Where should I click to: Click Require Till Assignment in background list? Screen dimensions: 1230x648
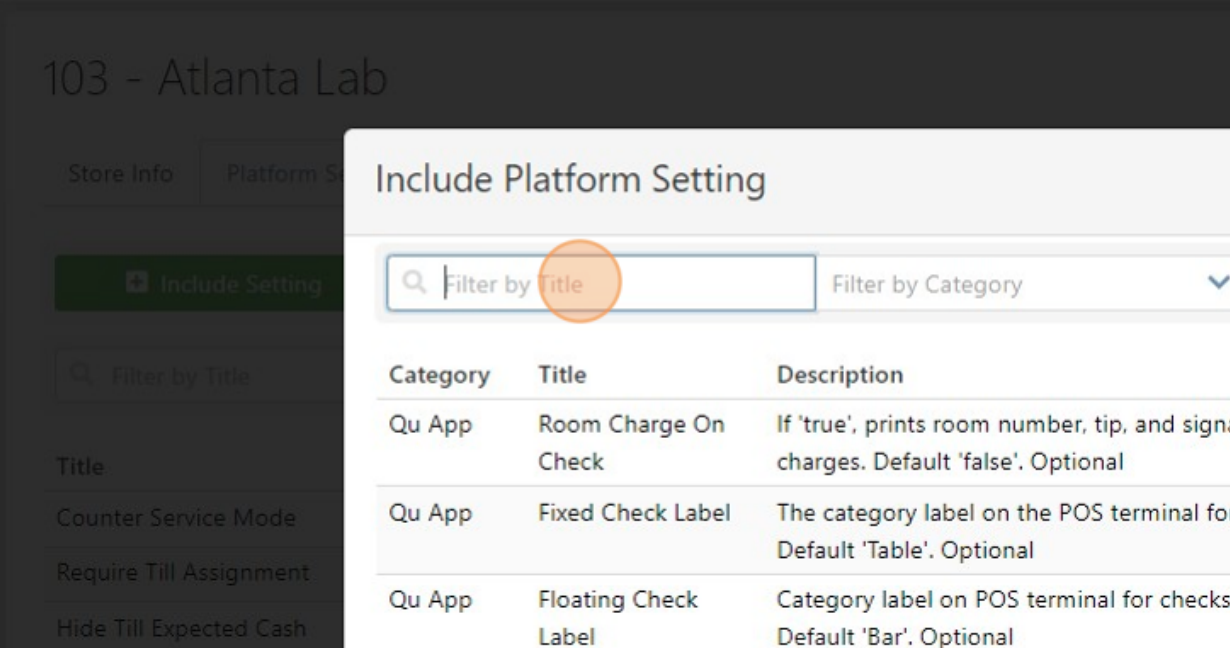pos(183,573)
